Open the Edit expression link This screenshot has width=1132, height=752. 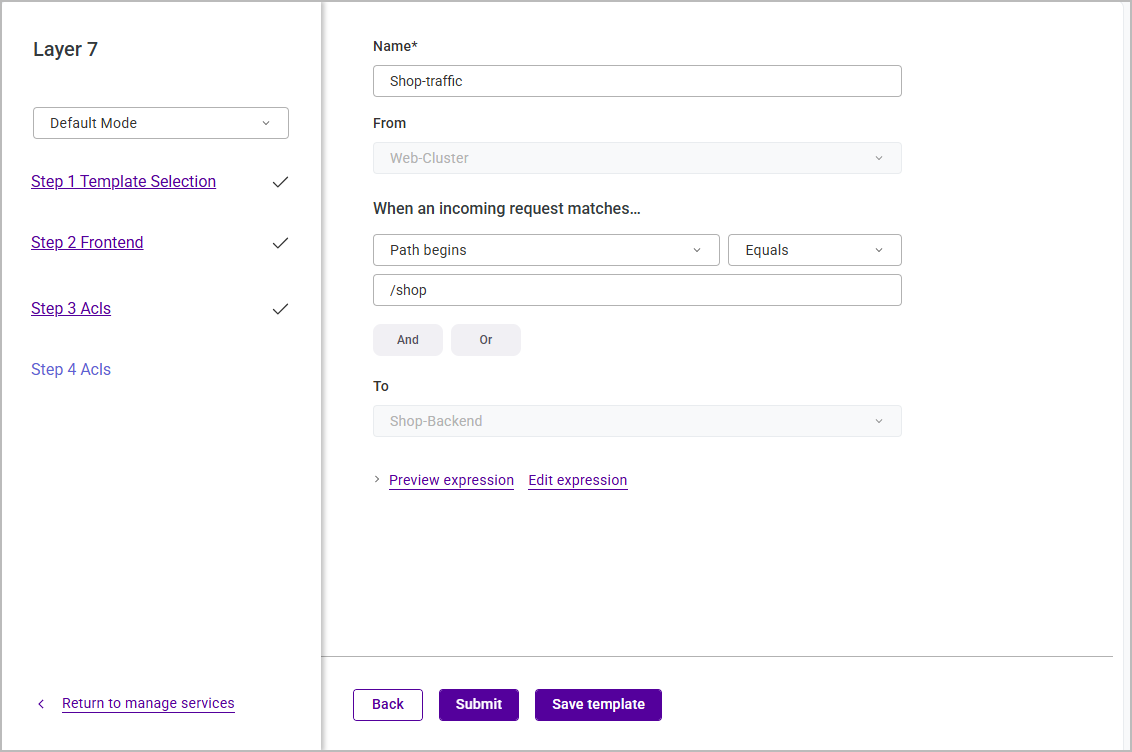(578, 481)
